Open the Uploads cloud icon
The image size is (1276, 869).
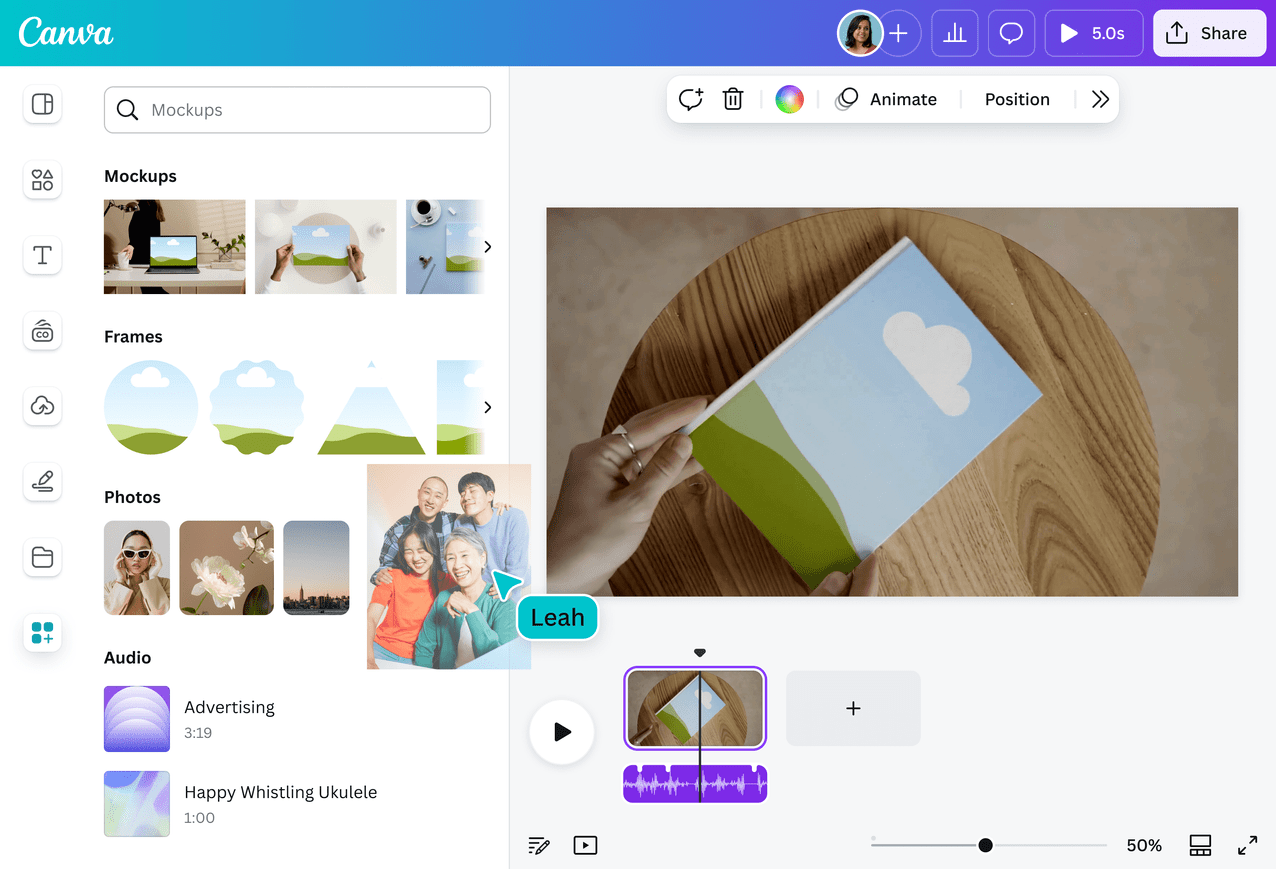(42, 406)
